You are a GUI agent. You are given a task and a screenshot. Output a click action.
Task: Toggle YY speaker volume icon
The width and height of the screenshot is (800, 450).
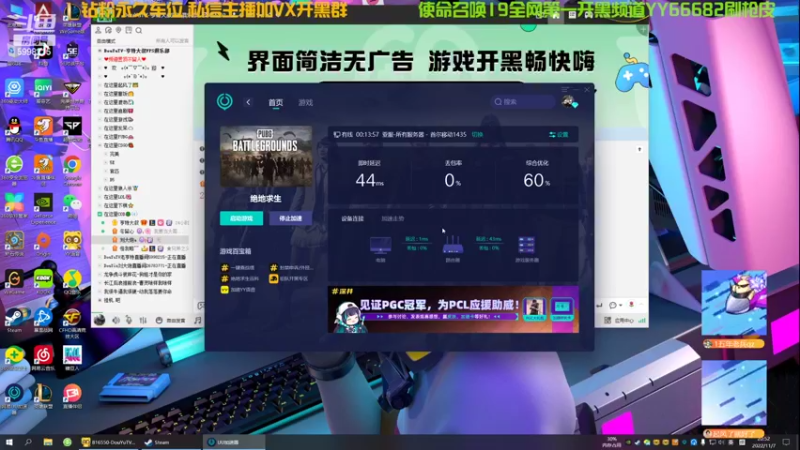pos(116,320)
